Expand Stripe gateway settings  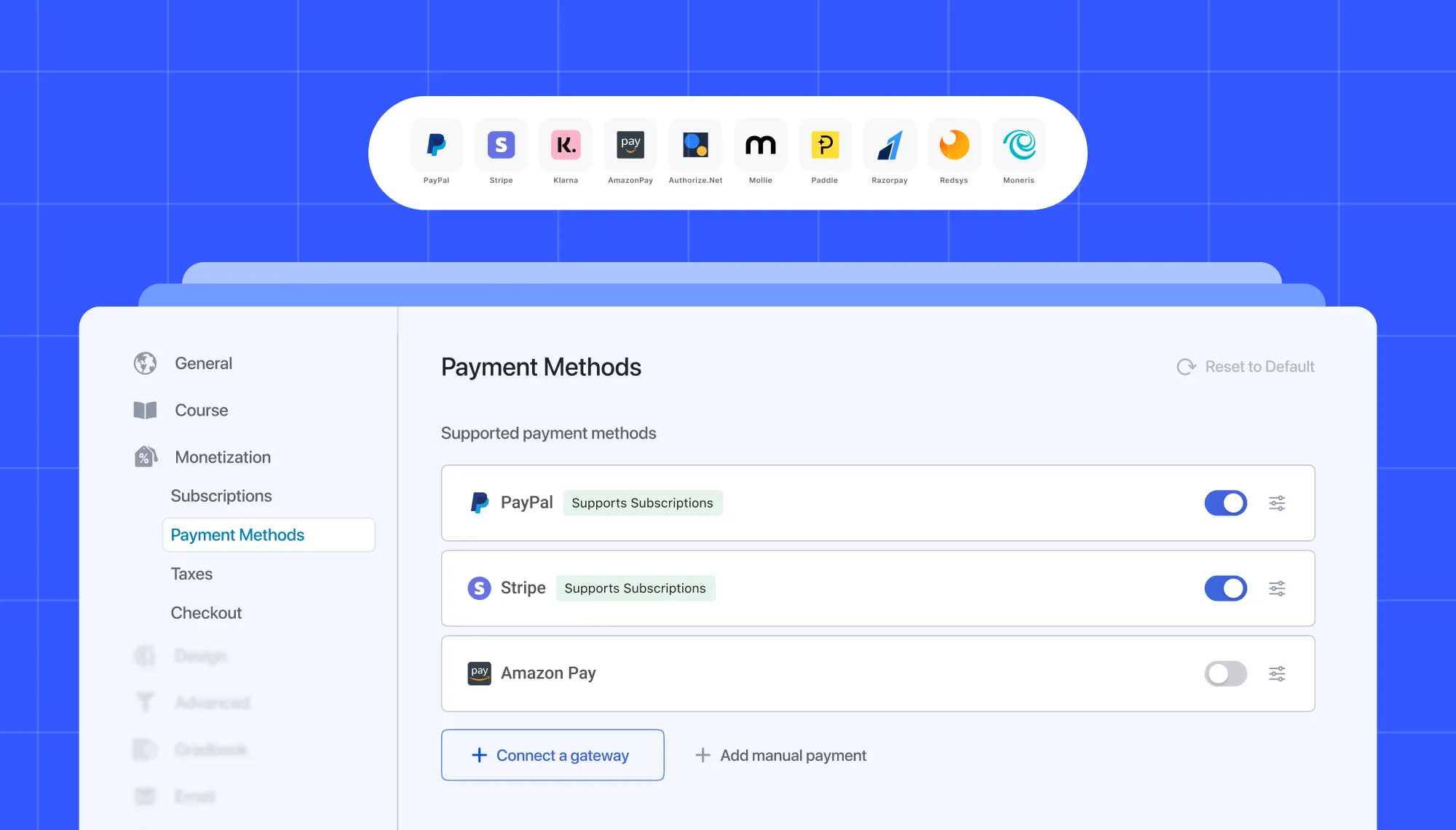(x=1278, y=588)
